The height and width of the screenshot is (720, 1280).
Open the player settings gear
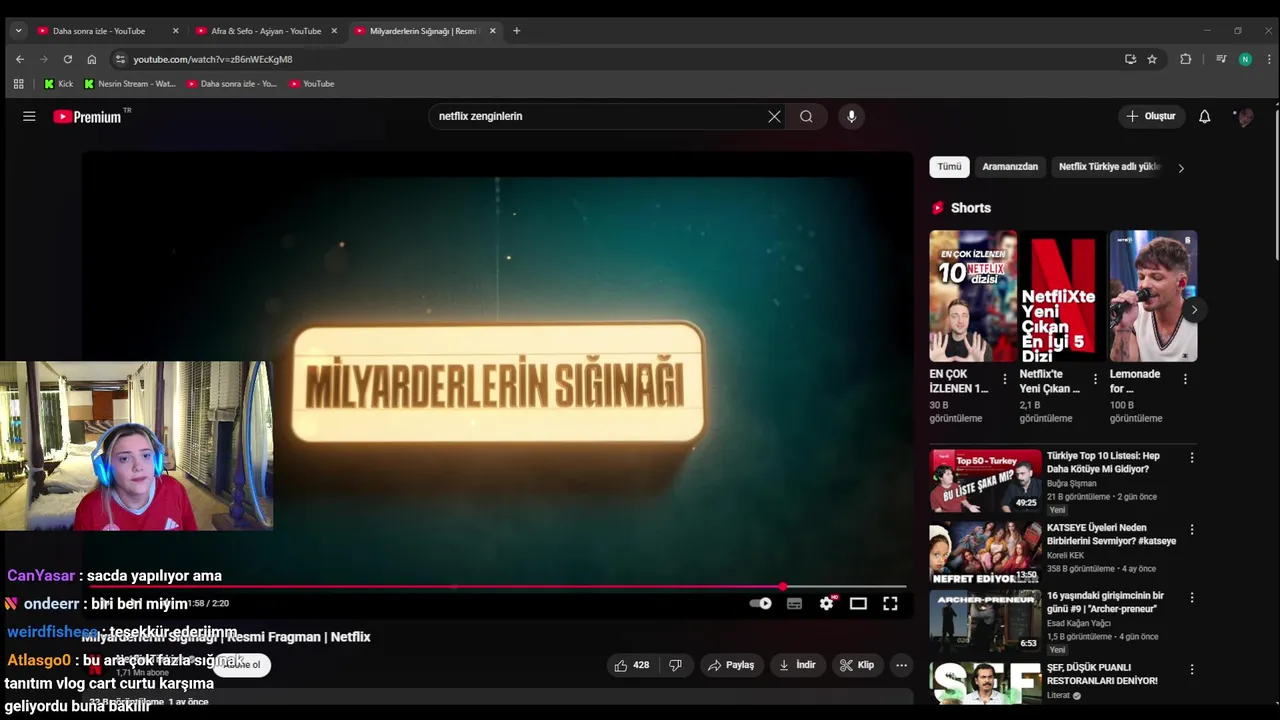pyautogui.click(x=826, y=603)
